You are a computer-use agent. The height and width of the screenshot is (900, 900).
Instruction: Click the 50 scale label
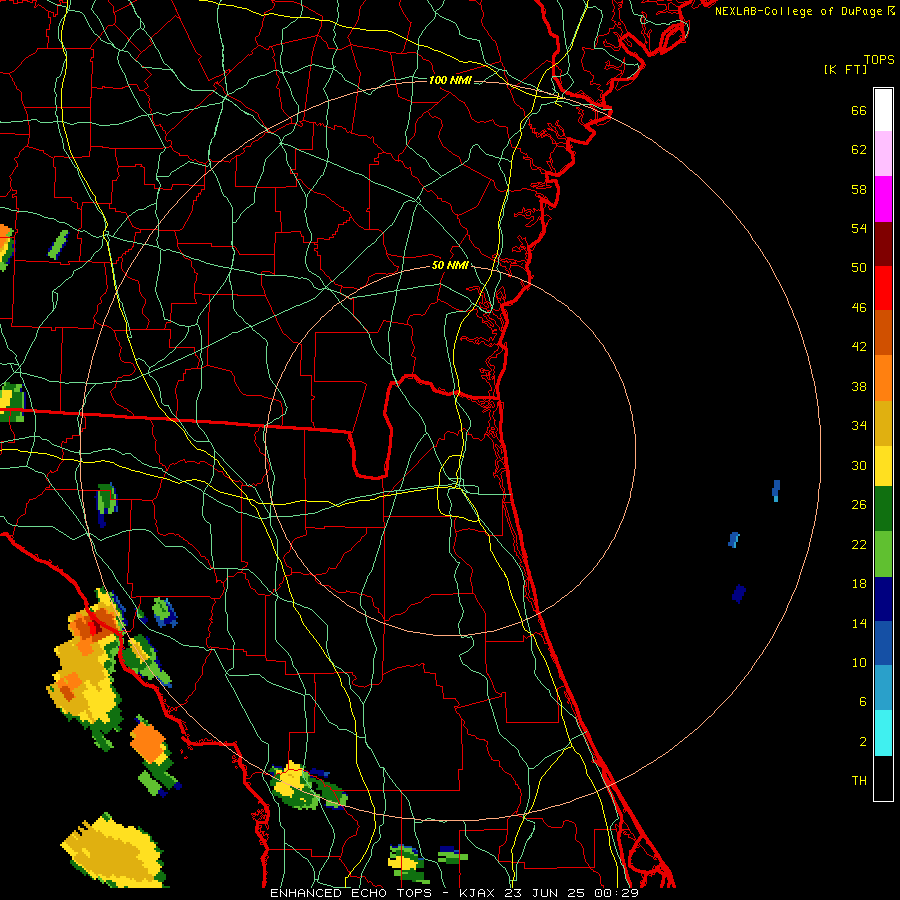859,267
